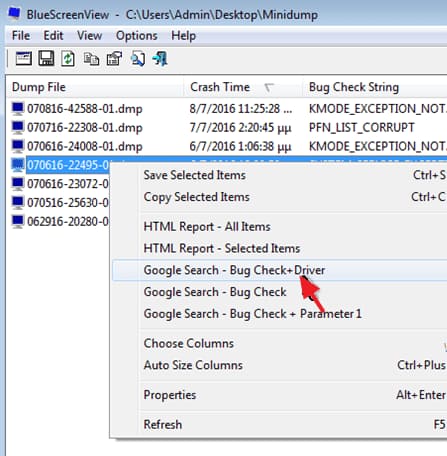Select Google Search - Bug Check + Parameter 1

pos(279,314)
